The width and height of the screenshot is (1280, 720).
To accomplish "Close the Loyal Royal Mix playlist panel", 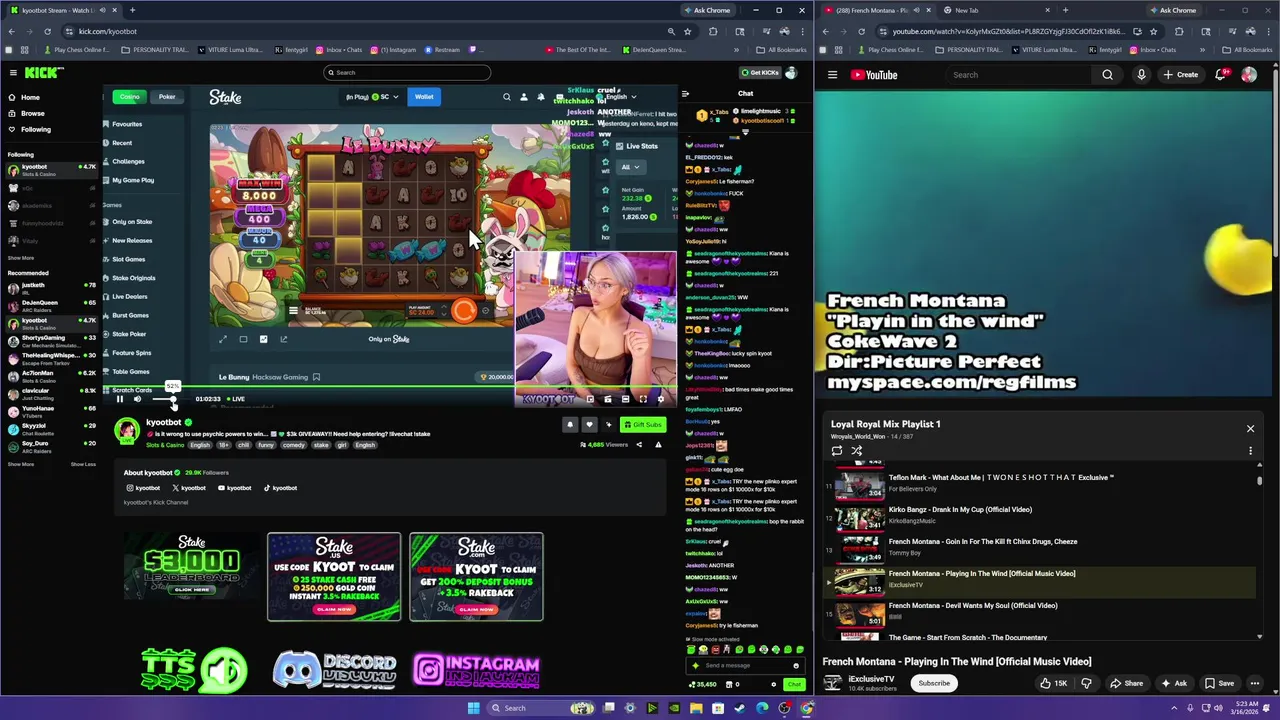I will pyautogui.click(x=1250, y=429).
